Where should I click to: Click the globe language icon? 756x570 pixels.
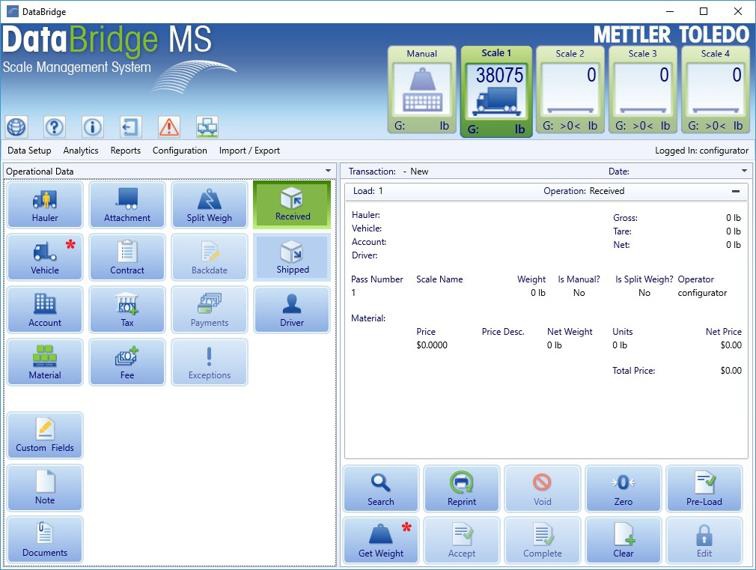tap(16, 127)
